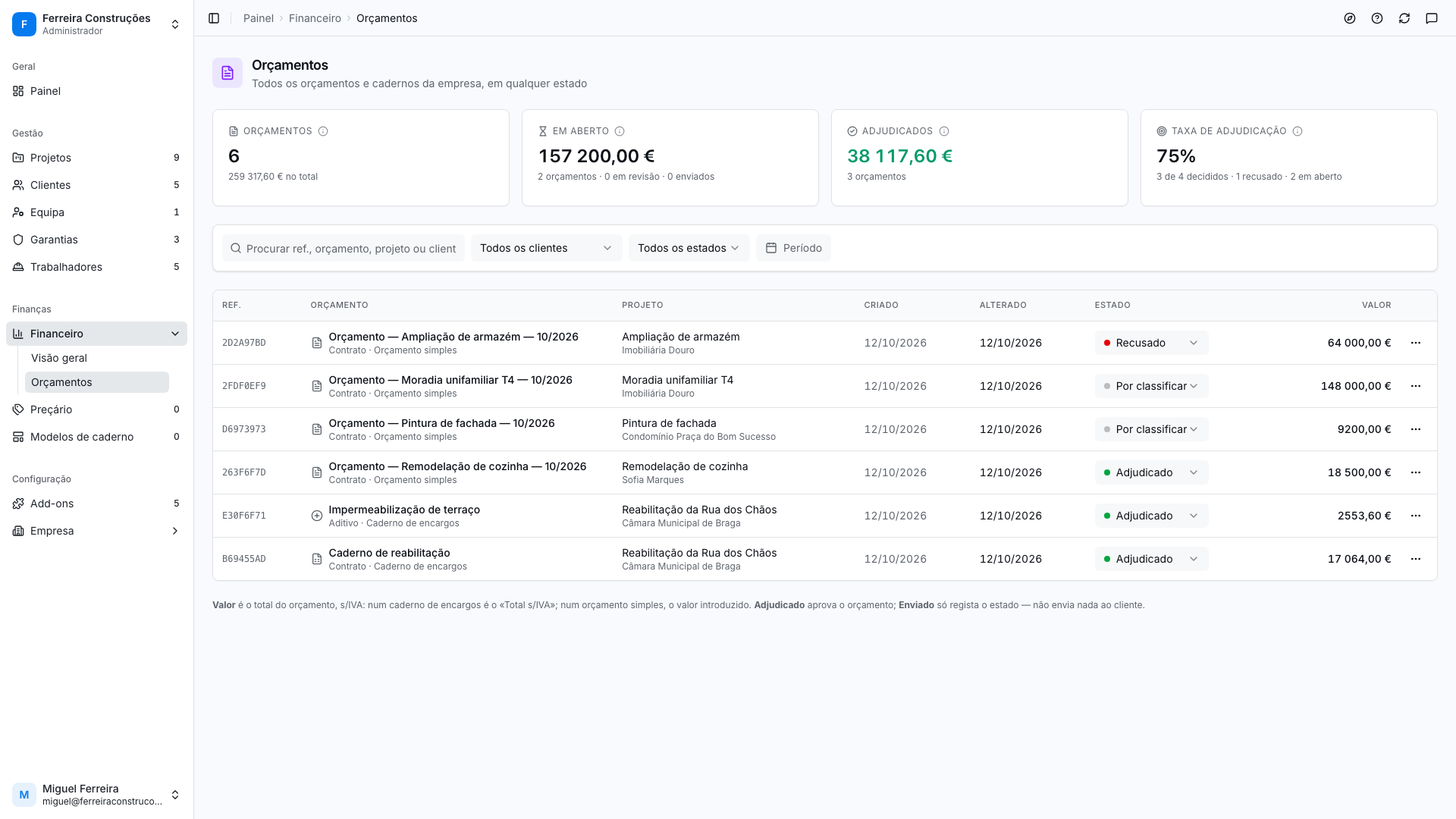Image resolution: width=1456 pixels, height=819 pixels.
Task: Open actions menu for Impermeabilização de terraço row
Action: [x=1415, y=516]
